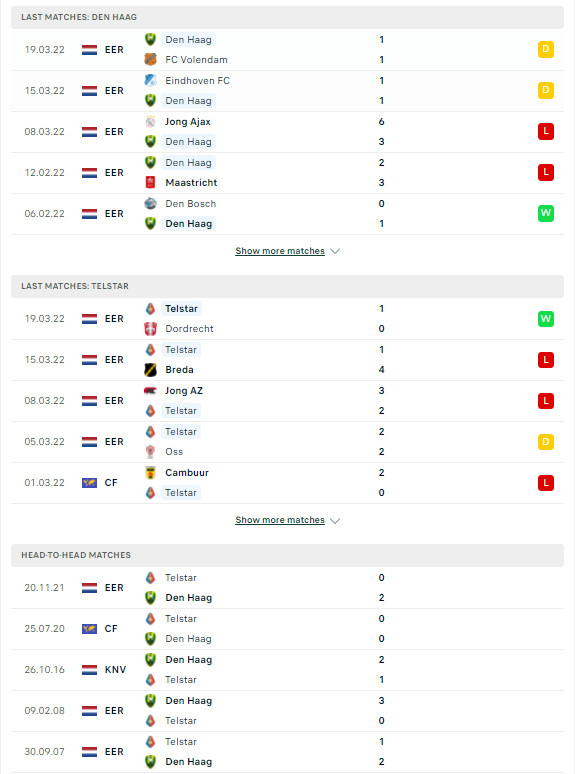Click the FC Volendam club crest icon
The height and width of the screenshot is (774, 575).
151,60
